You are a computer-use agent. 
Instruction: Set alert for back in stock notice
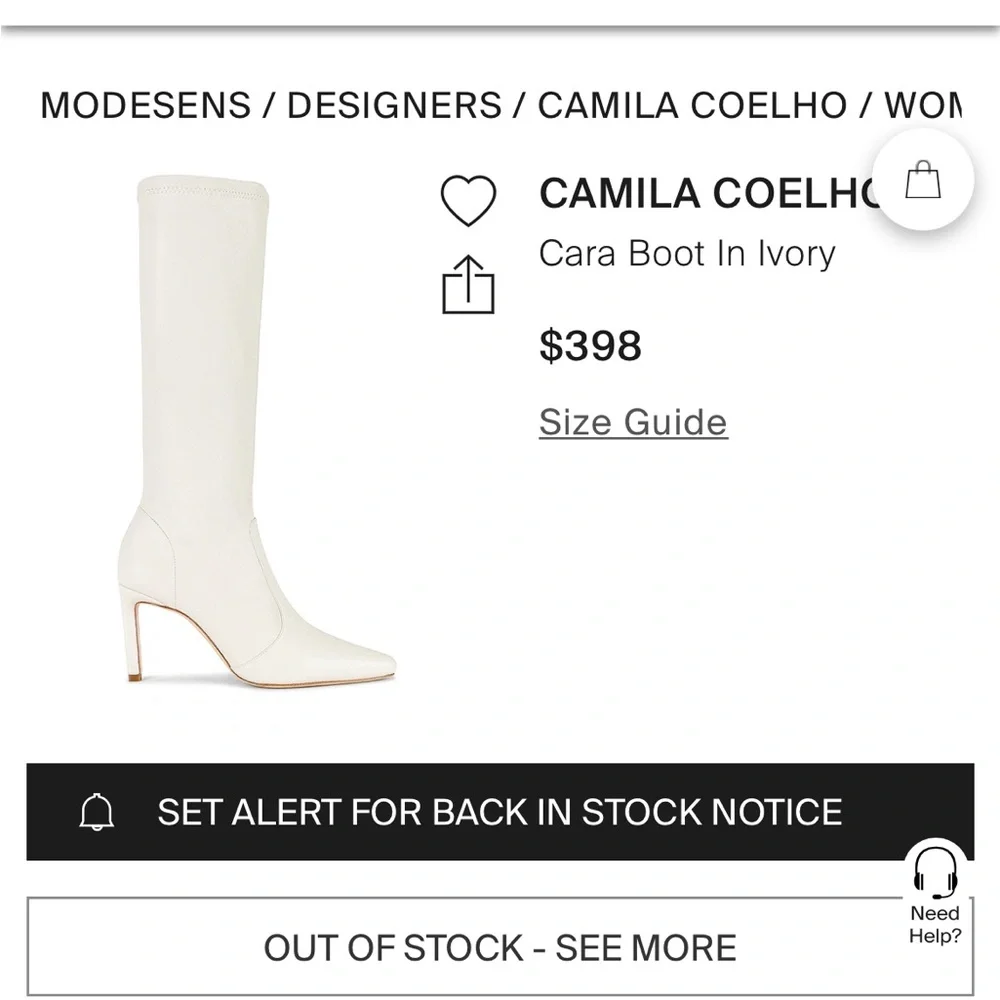click(500, 812)
